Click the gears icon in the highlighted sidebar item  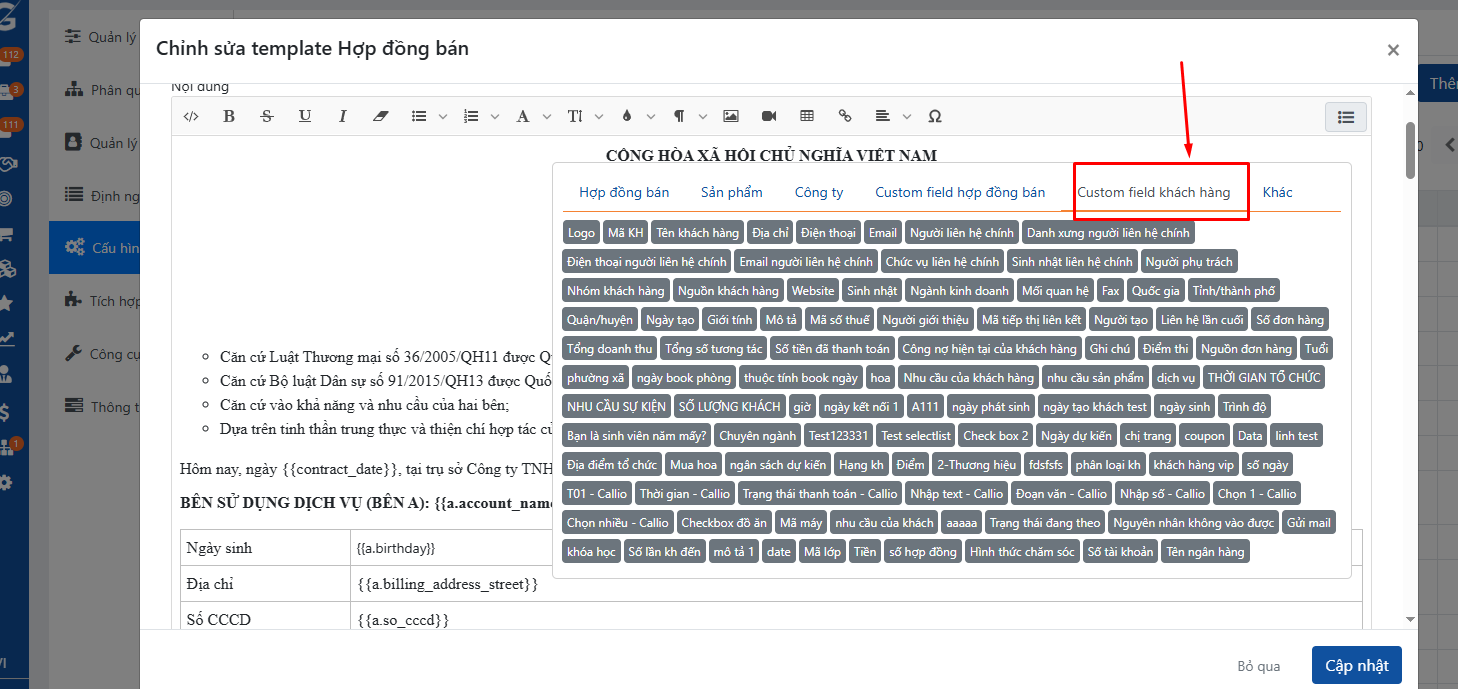pos(74,247)
